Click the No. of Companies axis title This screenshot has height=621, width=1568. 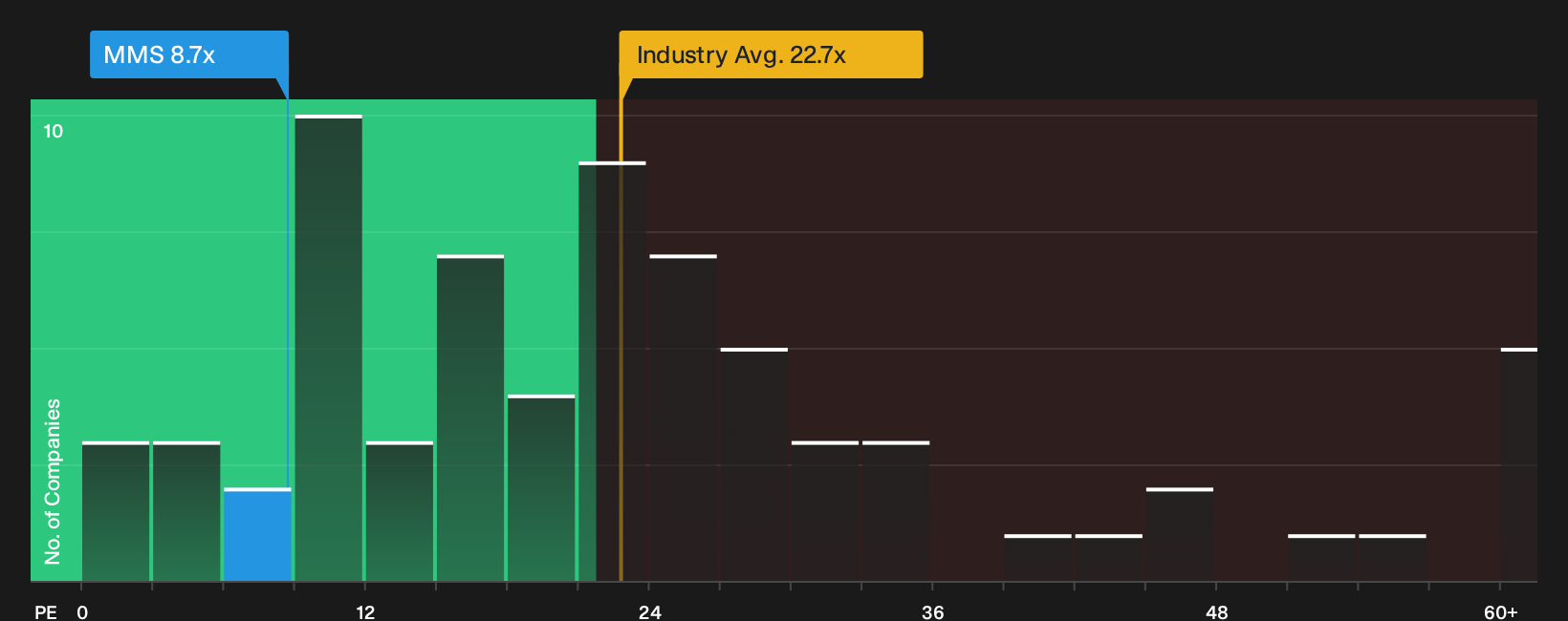pyautogui.click(x=53, y=481)
